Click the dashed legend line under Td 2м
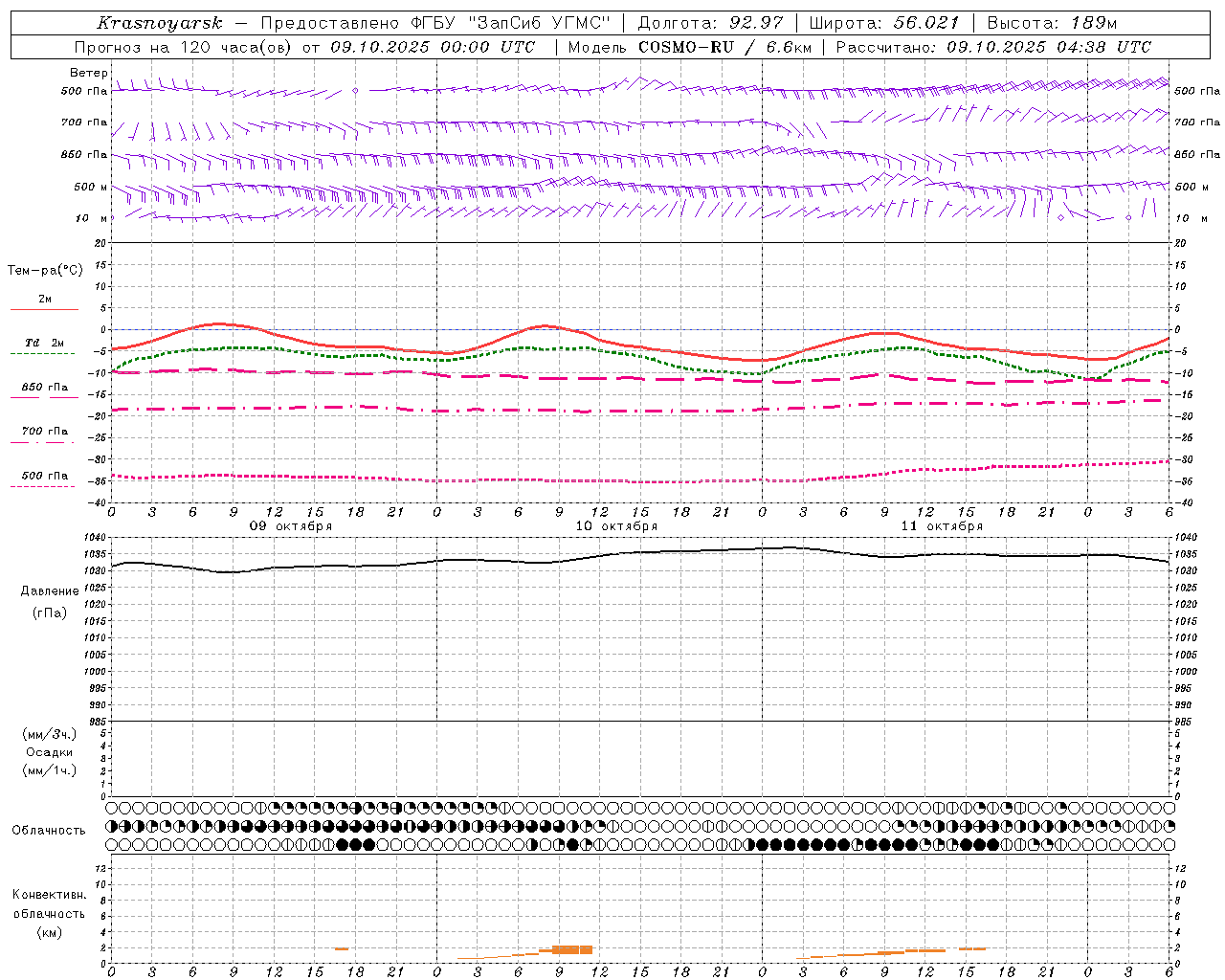Viewport: 1225px width, 980px height. tap(44, 353)
